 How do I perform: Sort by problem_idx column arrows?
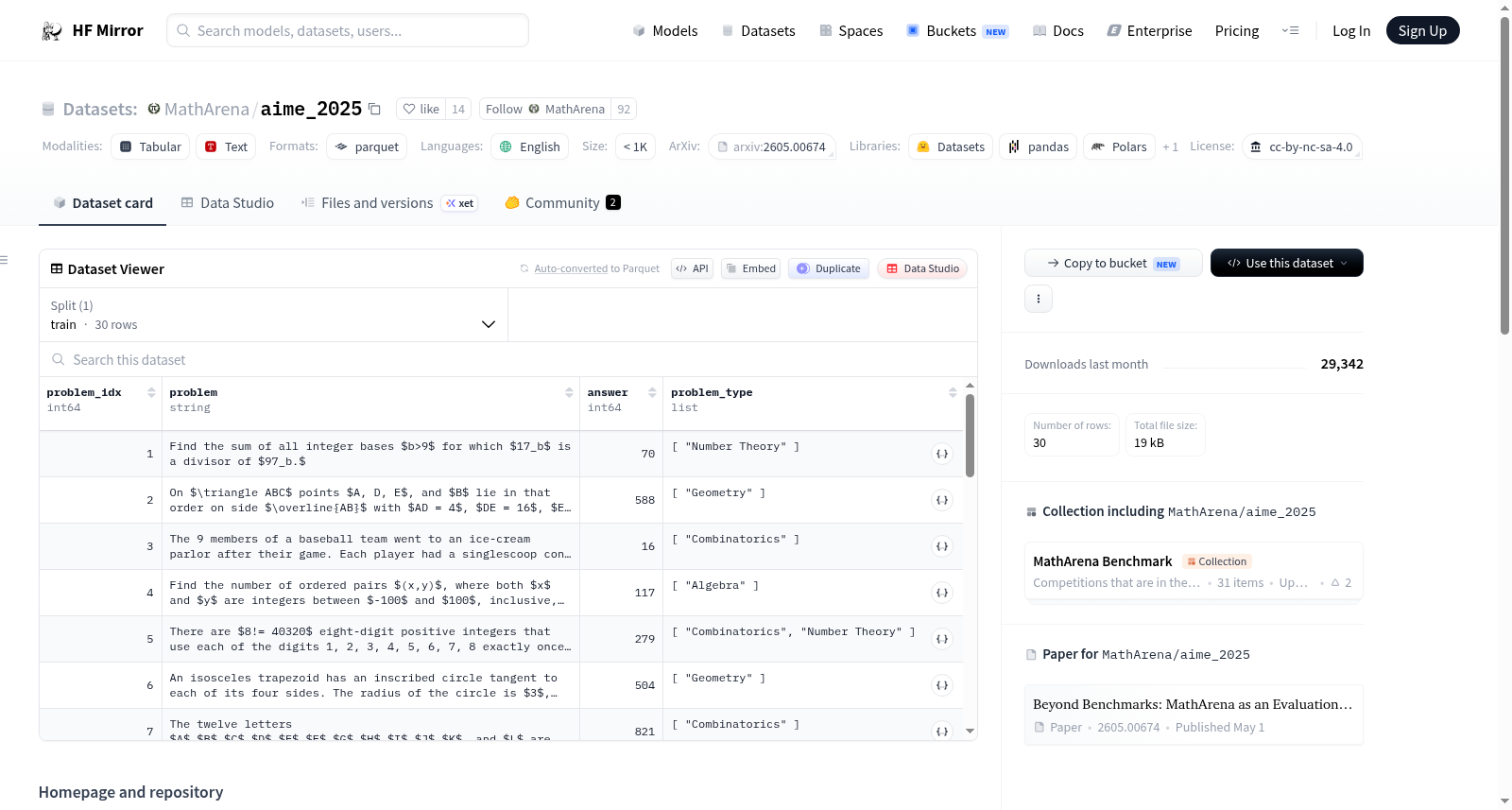[151, 392]
